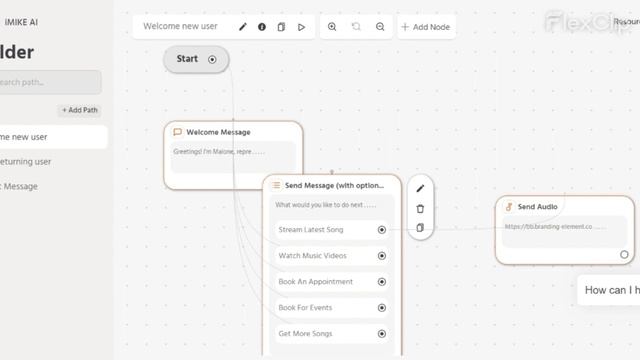Click the copy icon in the path toolbar

tap(281, 27)
